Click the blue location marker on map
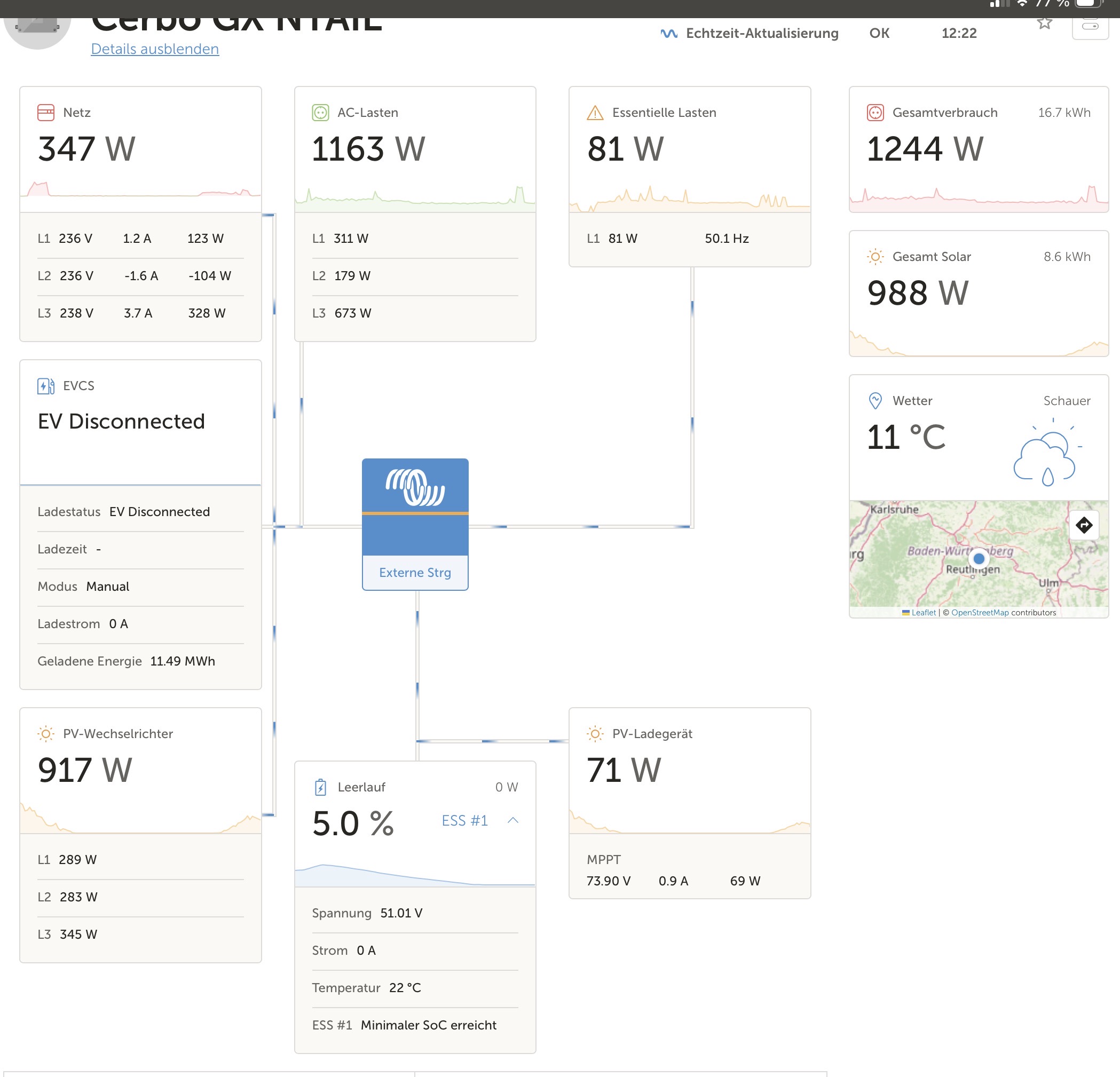The image size is (1120, 1077). click(979, 558)
